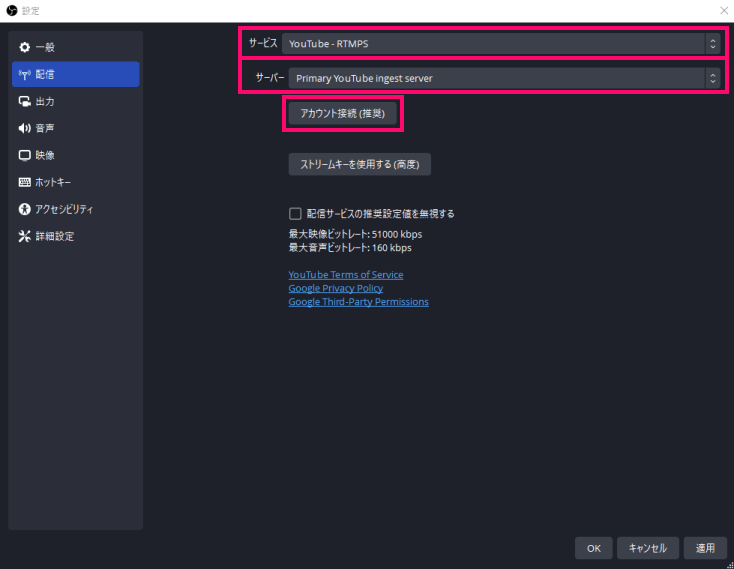This screenshot has height=569, width=734.
Task: Open the サーバー dropdown showing Primary YouTube ingest server
Action: pyautogui.click(x=504, y=78)
